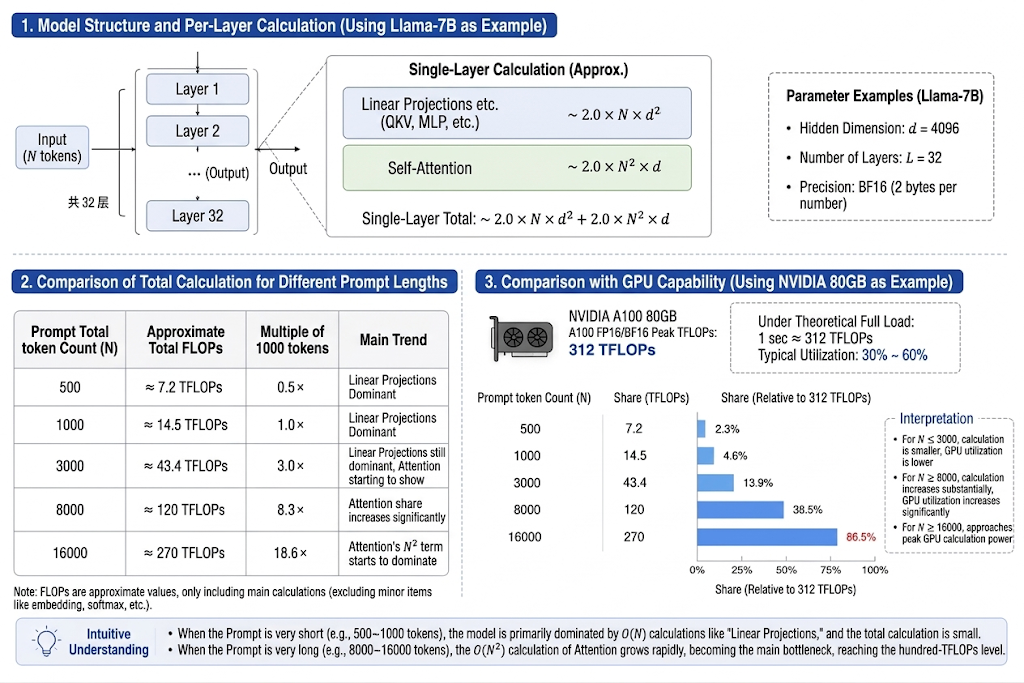This screenshot has width=1024, height=683.
Task: Click the lightbulb icon beside Intuitive Understanding
Action: tap(46, 642)
